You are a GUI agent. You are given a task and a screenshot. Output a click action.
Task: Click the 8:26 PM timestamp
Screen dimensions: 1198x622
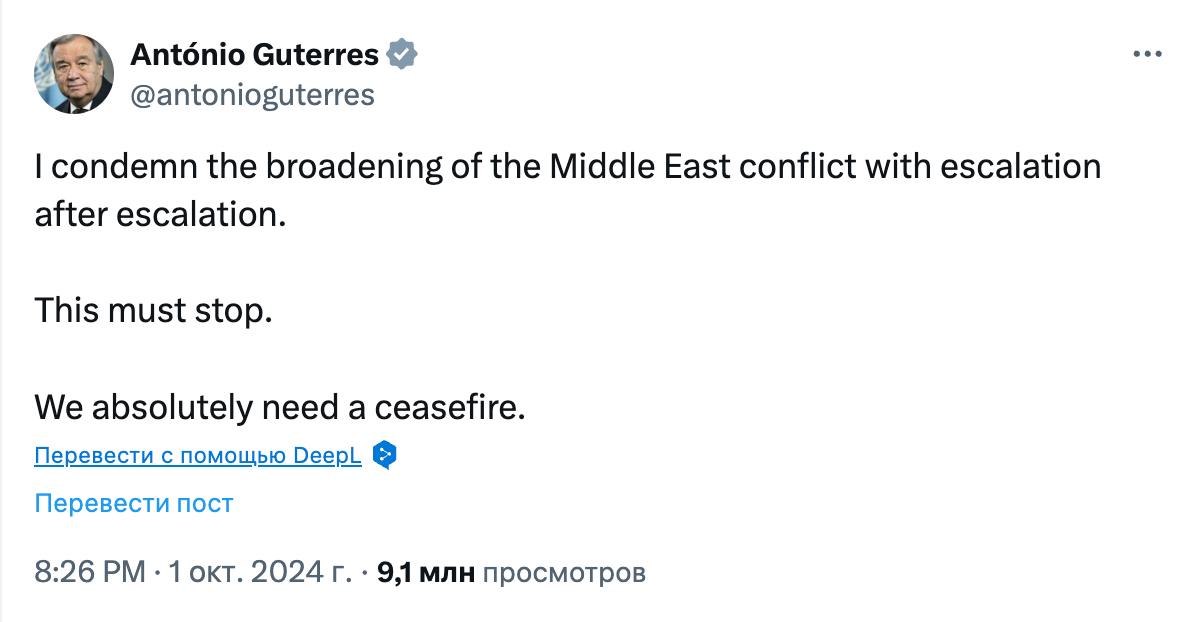[x=90, y=573]
